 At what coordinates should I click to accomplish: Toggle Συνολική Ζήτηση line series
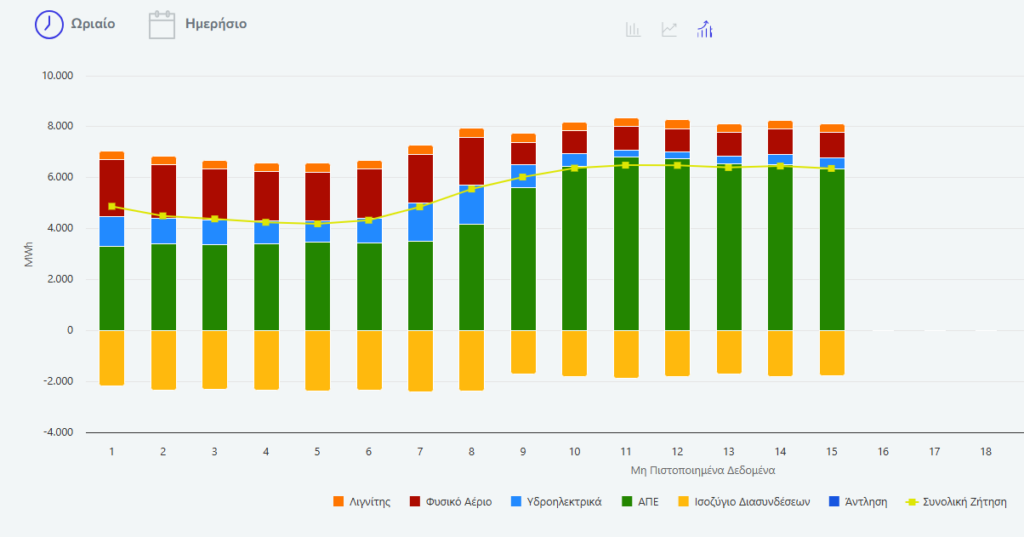965,502
